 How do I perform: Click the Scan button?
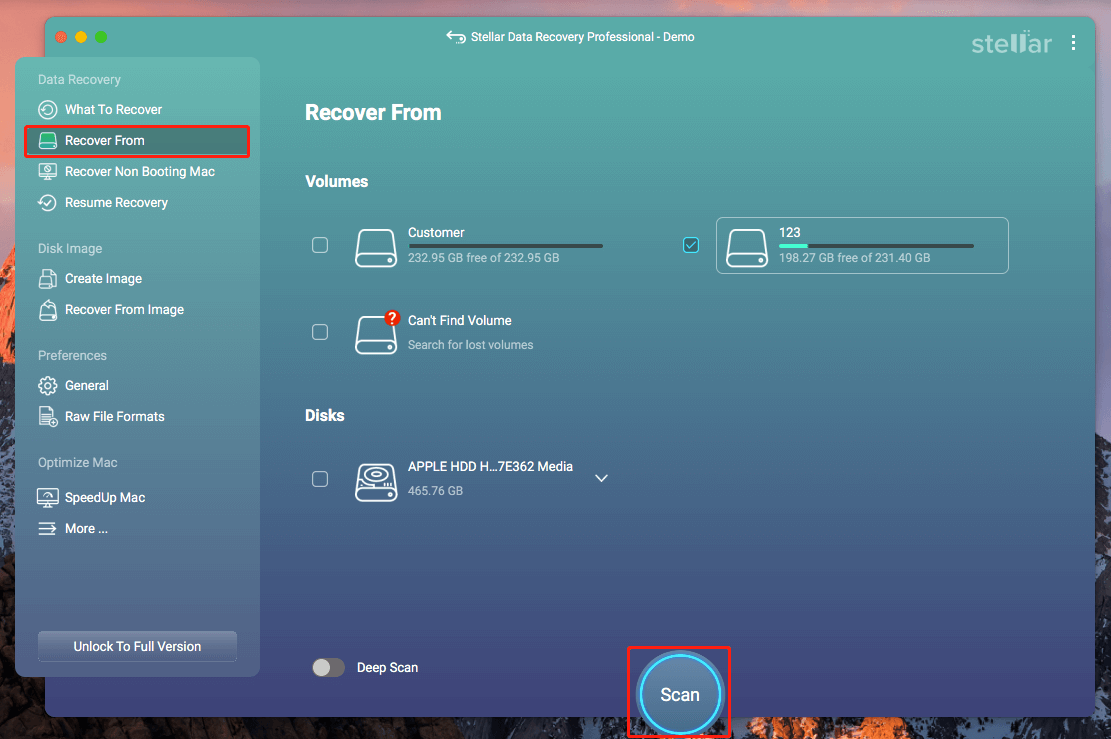679,693
